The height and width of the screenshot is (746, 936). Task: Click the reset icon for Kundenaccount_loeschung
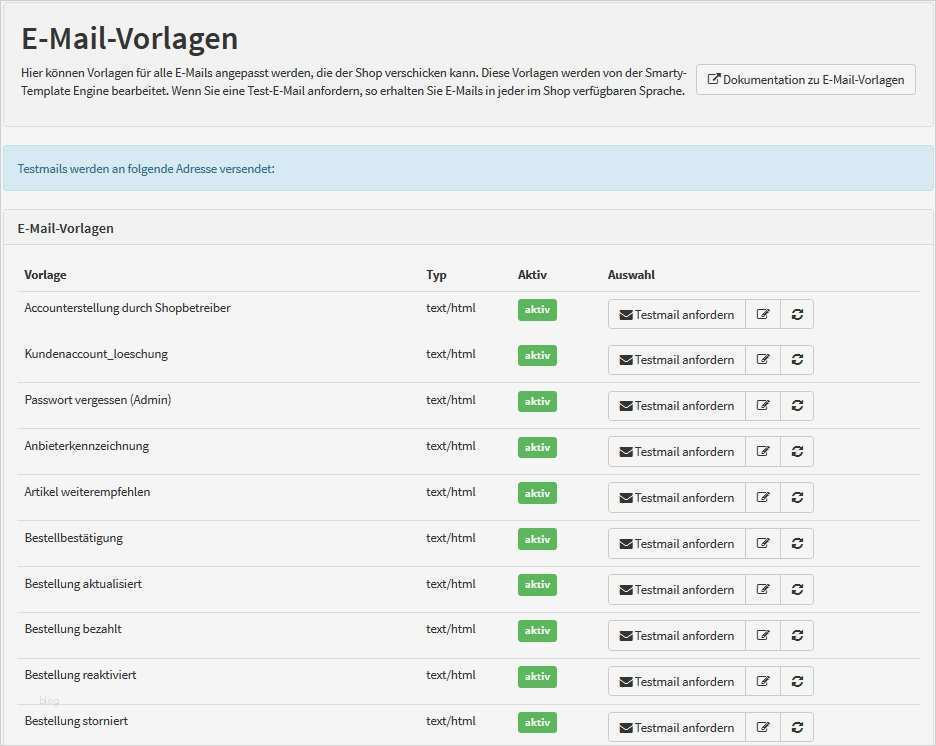coord(797,359)
